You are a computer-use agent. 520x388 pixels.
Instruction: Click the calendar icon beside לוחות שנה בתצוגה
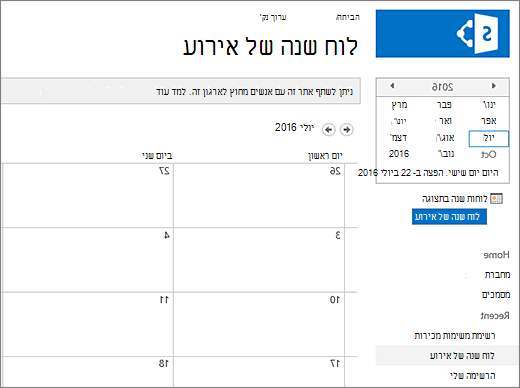[496, 199]
